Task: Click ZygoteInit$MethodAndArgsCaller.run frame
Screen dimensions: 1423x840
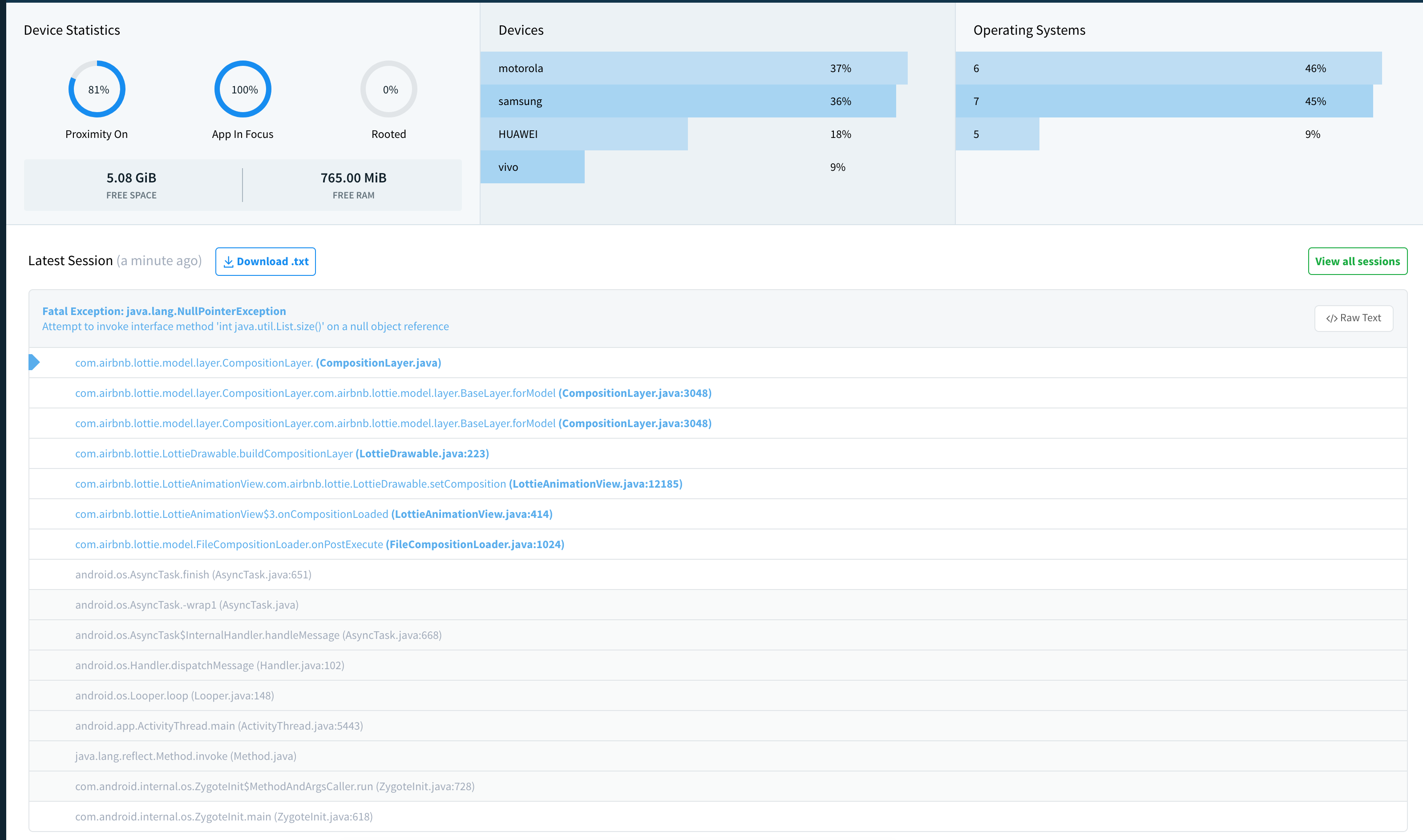Action: pos(718,786)
